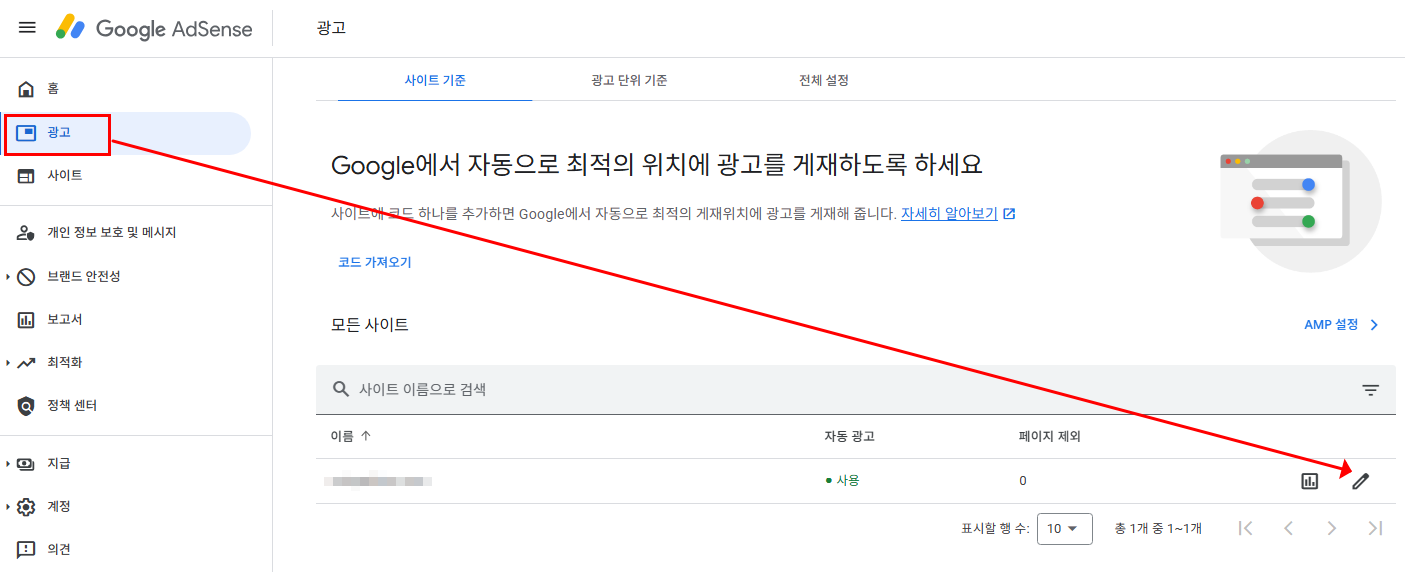Edit the site with pencil icon
Screen dimensions: 1405x572
point(1360,481)
